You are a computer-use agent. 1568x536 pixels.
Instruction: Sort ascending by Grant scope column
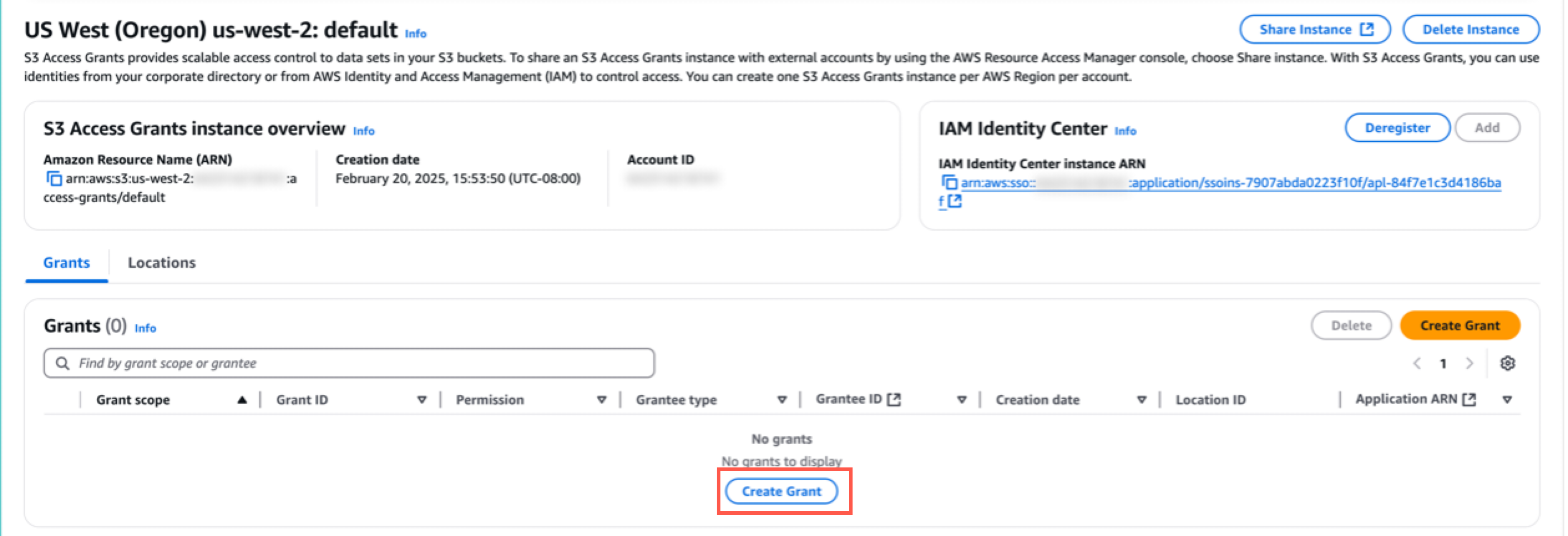(242, 400)
